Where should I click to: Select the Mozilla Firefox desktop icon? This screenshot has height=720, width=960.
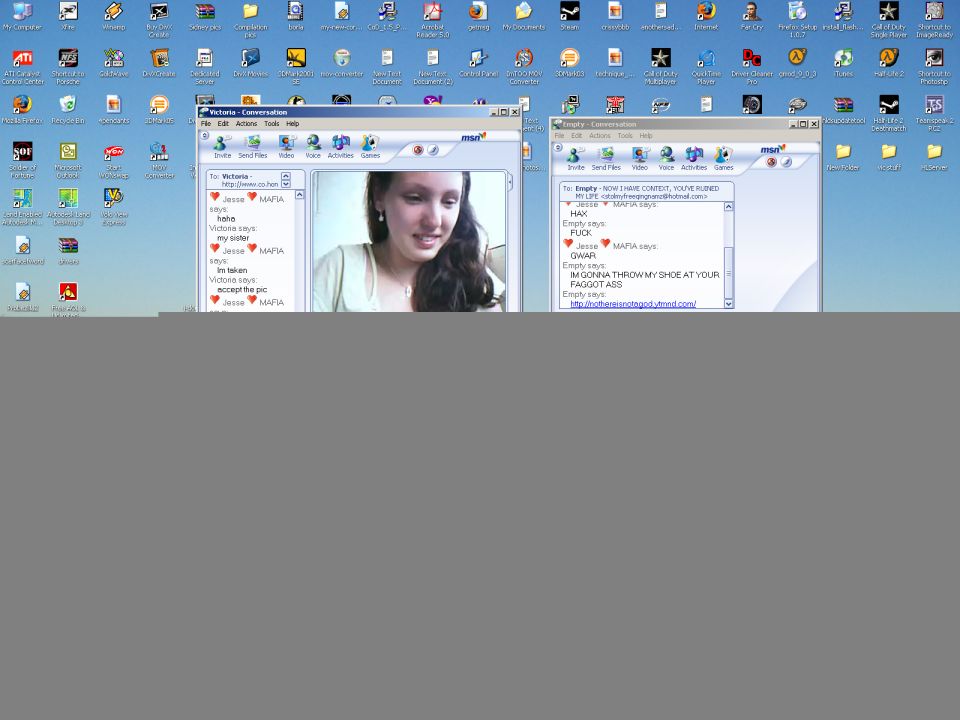click(23, 109)
